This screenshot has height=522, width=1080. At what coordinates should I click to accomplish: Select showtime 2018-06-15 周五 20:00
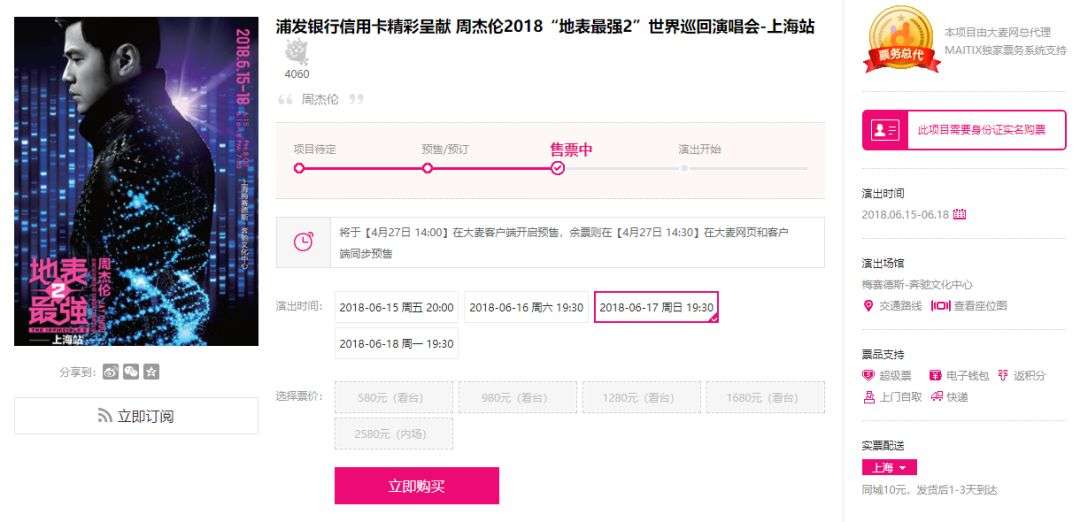(397, 307)
